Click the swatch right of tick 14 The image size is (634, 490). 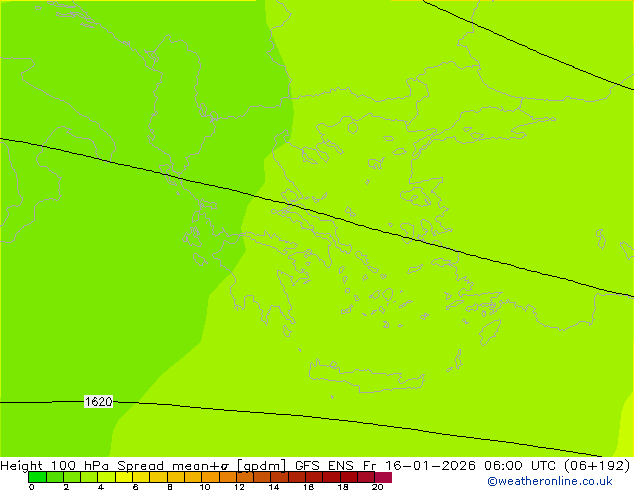279,477
